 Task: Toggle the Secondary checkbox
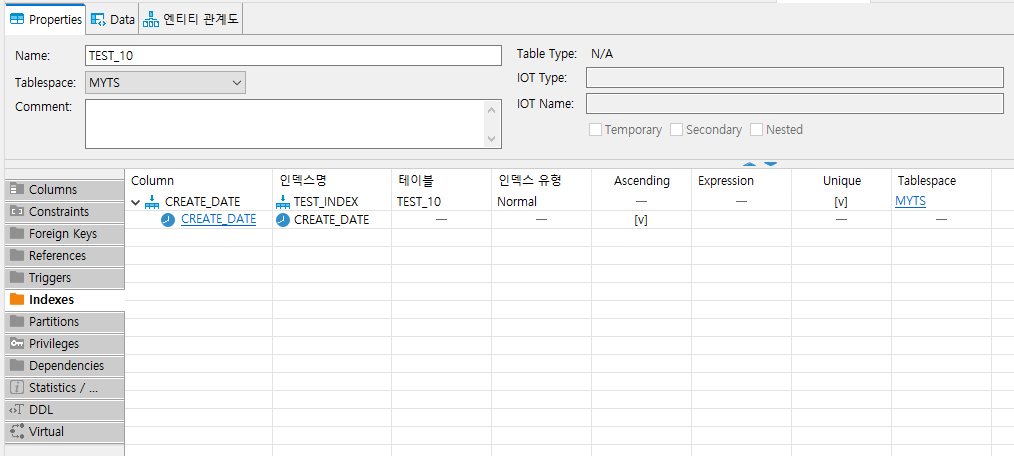pyautogui.click(x=676, y=129)
